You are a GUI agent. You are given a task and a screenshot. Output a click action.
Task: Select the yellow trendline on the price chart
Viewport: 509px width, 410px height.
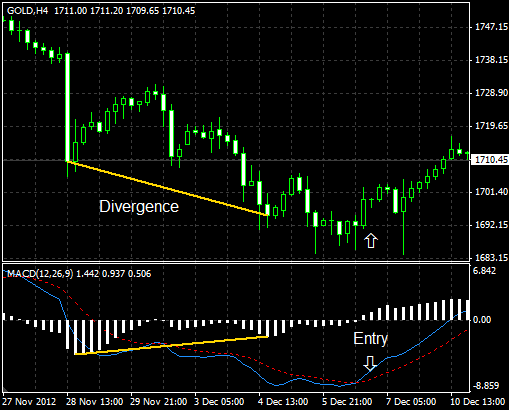tap(168, 189)
